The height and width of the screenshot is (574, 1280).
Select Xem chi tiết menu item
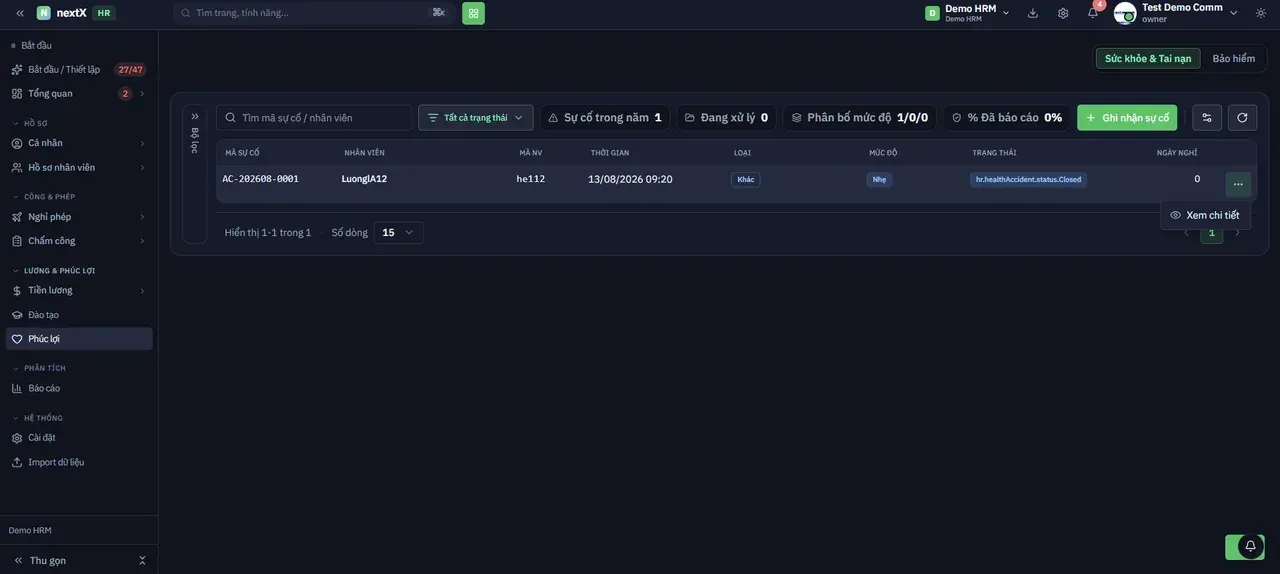coord(1205,215)
